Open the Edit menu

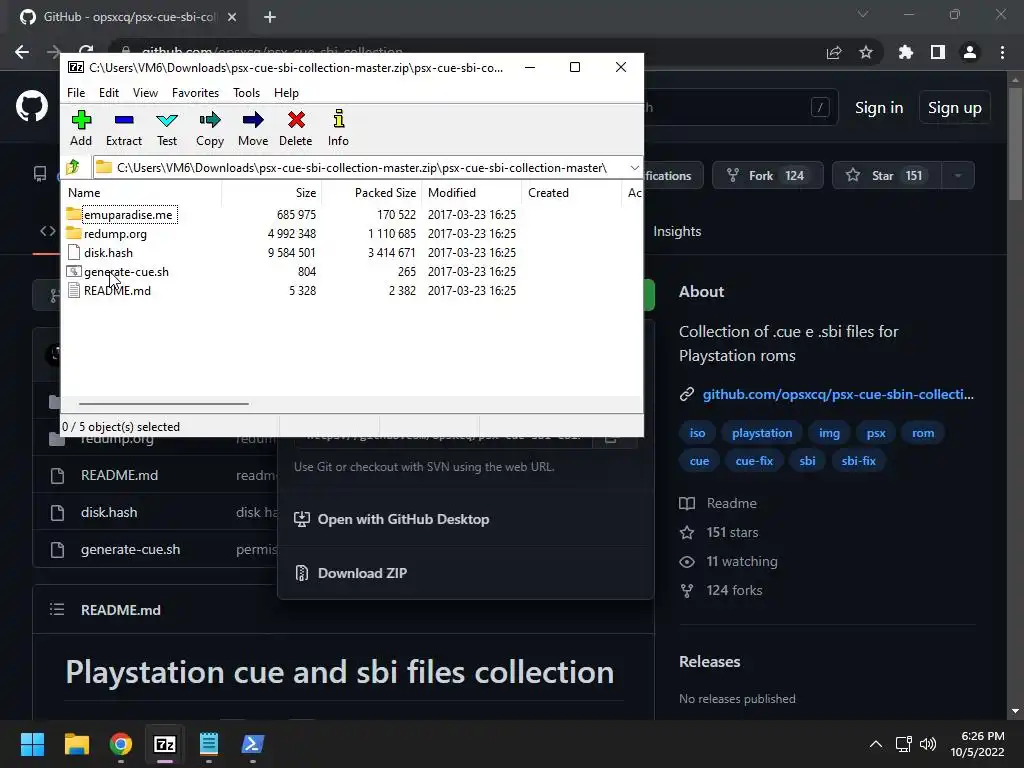click(x=108, y=93)
